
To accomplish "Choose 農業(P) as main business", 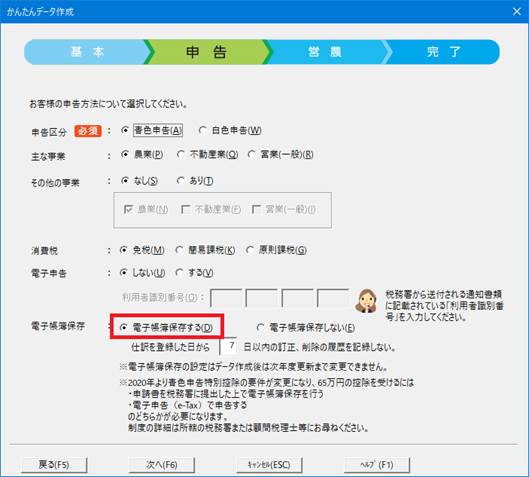I will [x=142, y=155].
